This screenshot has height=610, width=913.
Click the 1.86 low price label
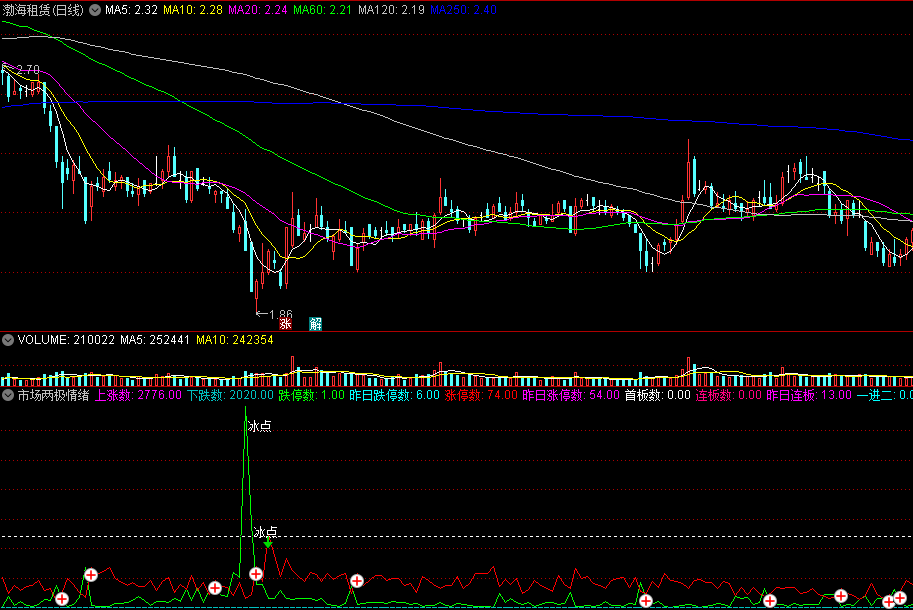[281, 314]
